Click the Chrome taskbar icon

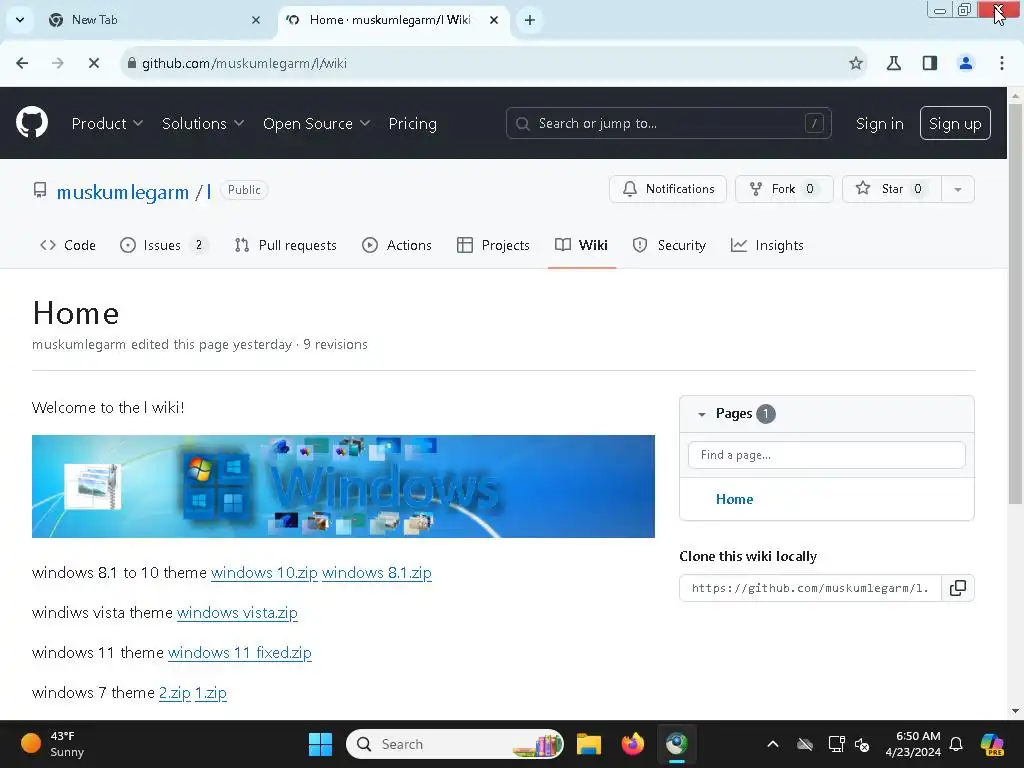tap(677, 744)
